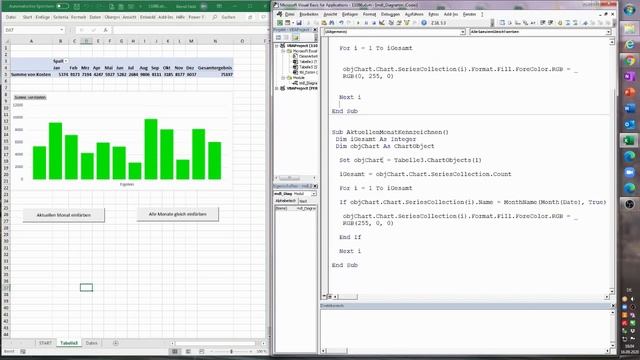Collapse the first VBAProject tree node
640x360 pixels.
pyautogui.click(x=277, y=46)
